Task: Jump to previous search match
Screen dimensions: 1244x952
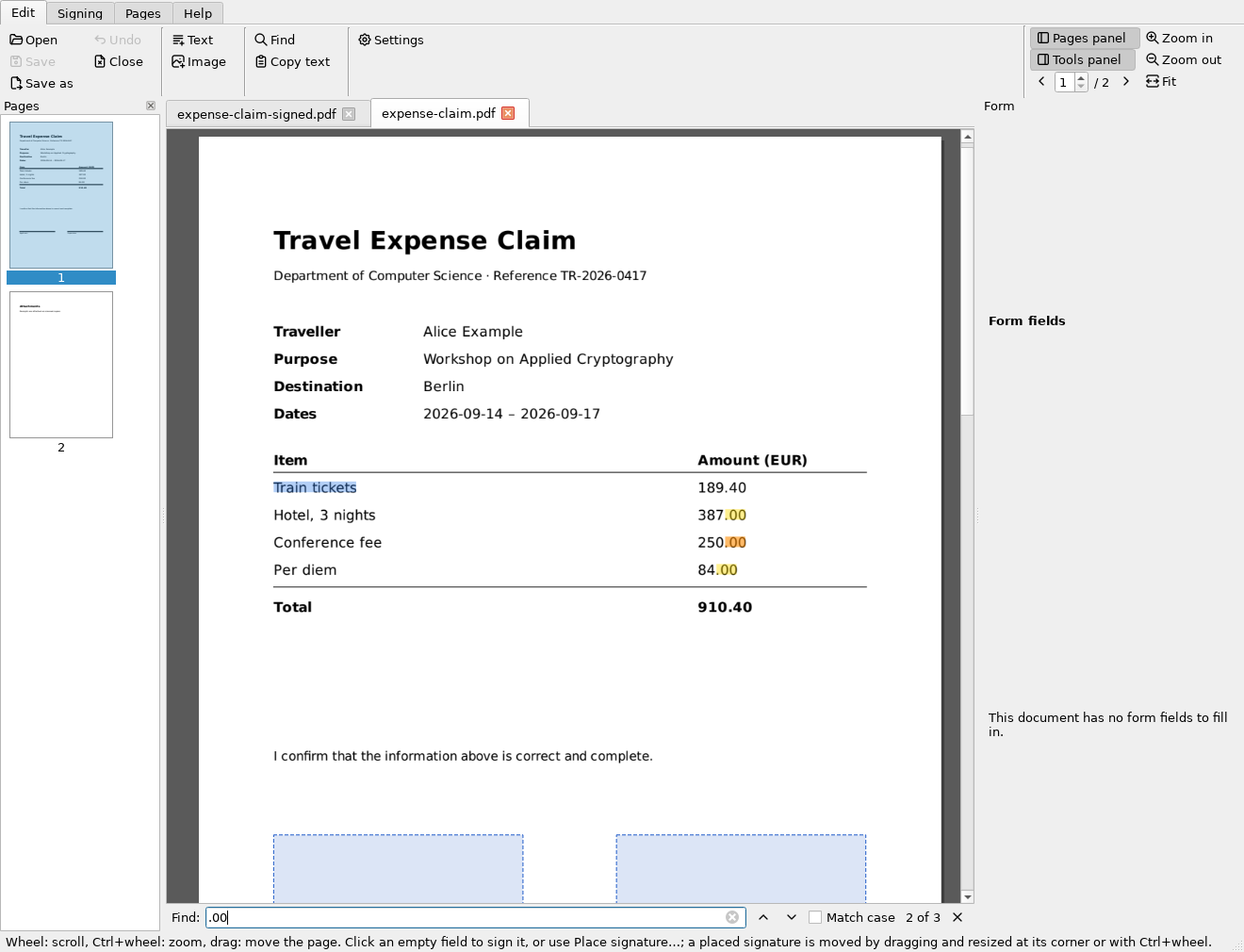Action: click(x=763, y=917)
